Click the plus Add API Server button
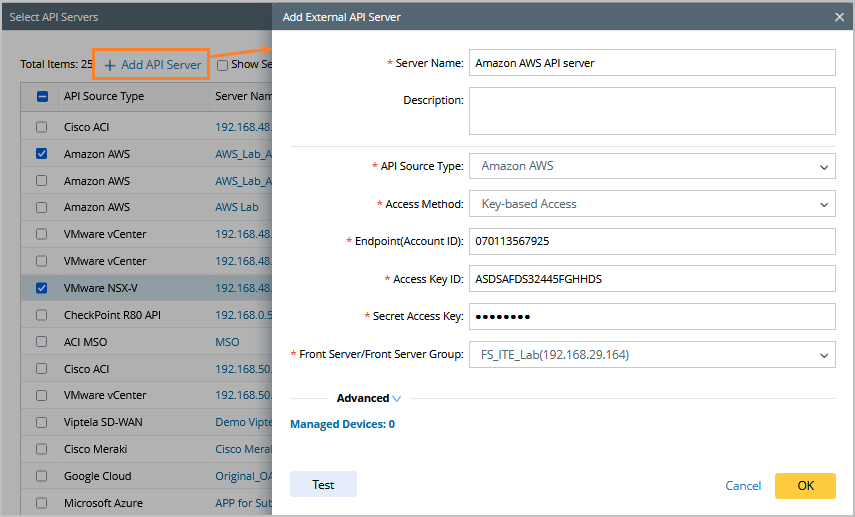Viewport: 855px width, 517px height. [x=151, y=65]
